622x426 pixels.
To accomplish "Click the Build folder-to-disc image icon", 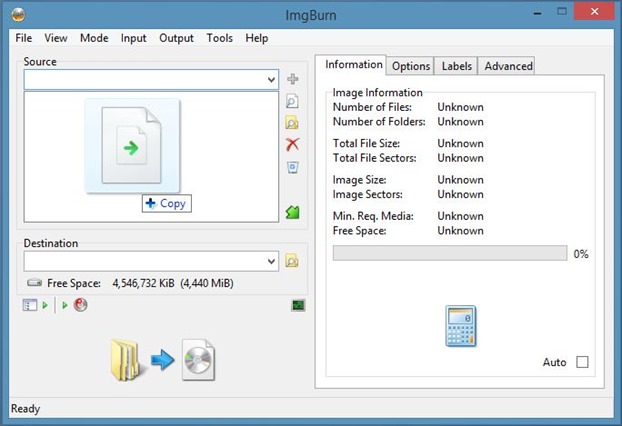I will pos(163,360).
